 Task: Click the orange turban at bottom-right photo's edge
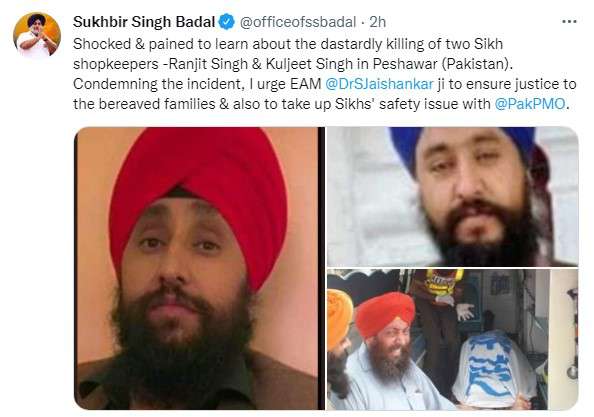[x=340, y=319]
